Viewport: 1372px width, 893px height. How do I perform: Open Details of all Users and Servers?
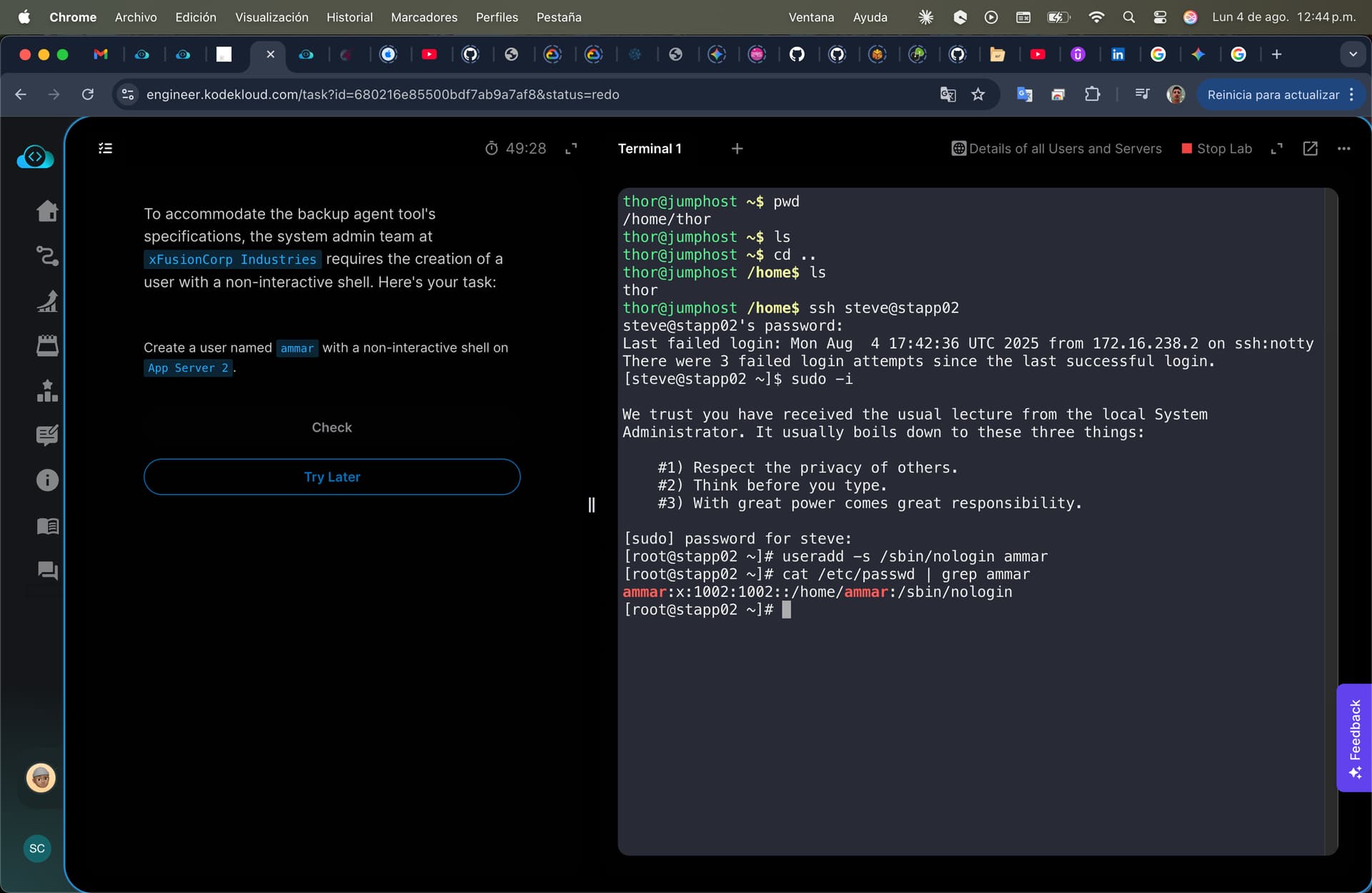tap(1056, 149)
